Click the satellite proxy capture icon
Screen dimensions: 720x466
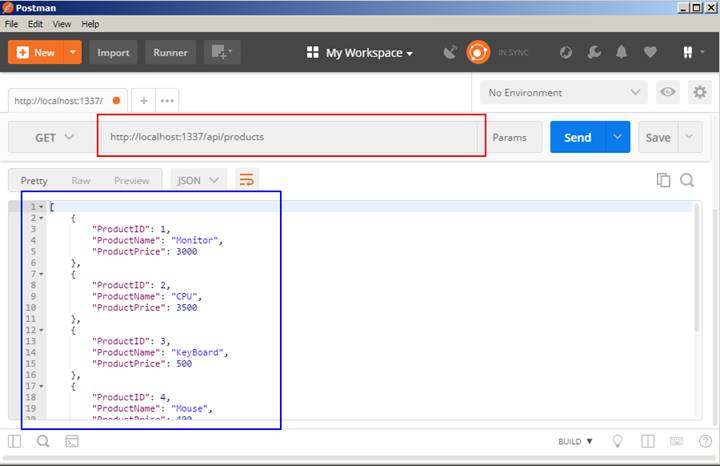(450, 52)
